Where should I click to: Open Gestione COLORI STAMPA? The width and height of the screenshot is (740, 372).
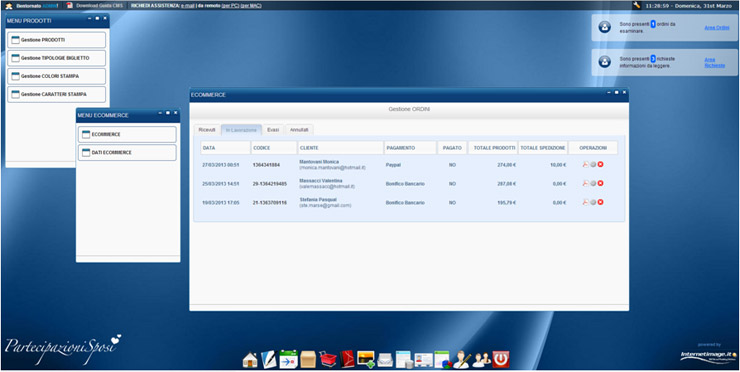(57, 76)
